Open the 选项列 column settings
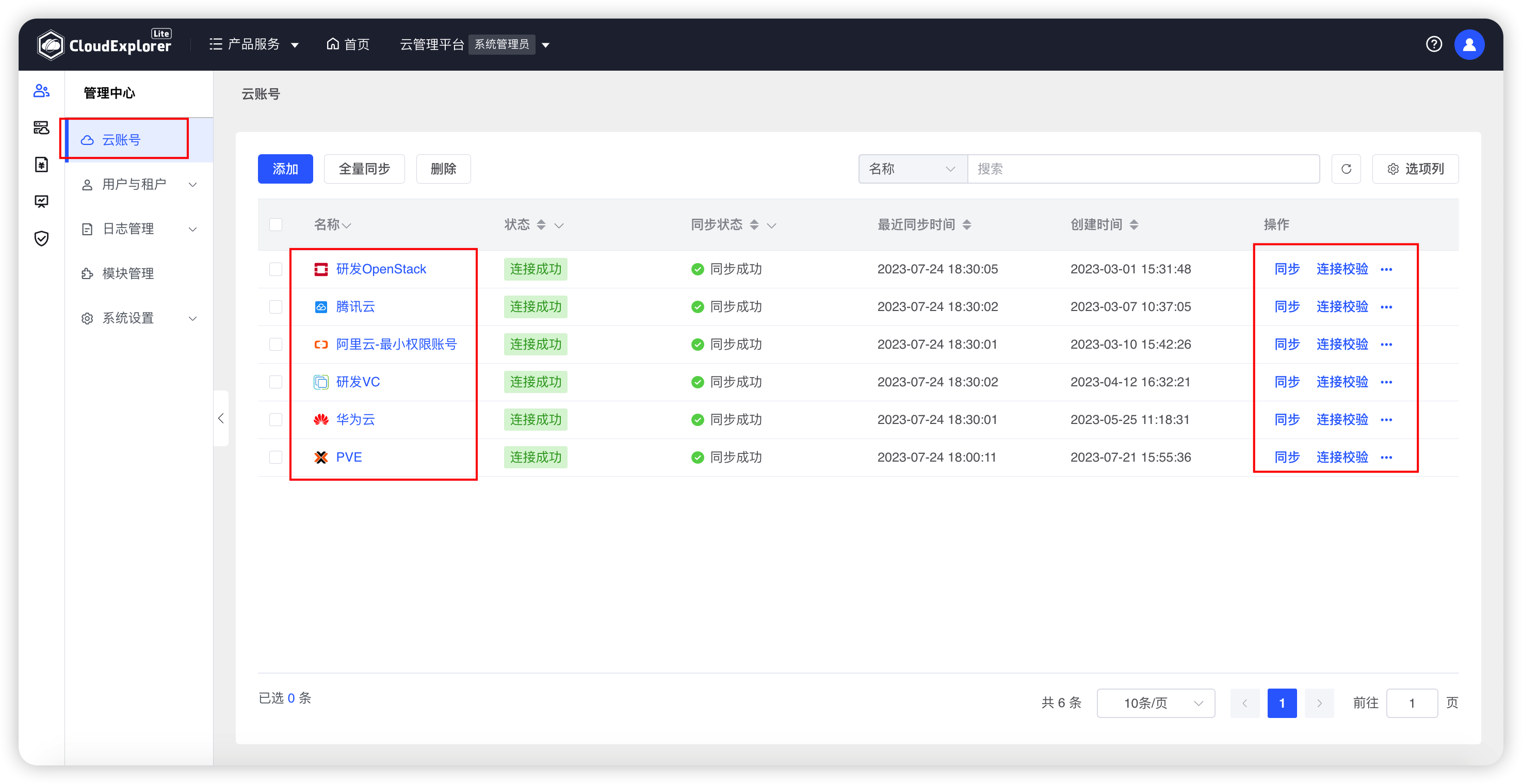 1415,169
